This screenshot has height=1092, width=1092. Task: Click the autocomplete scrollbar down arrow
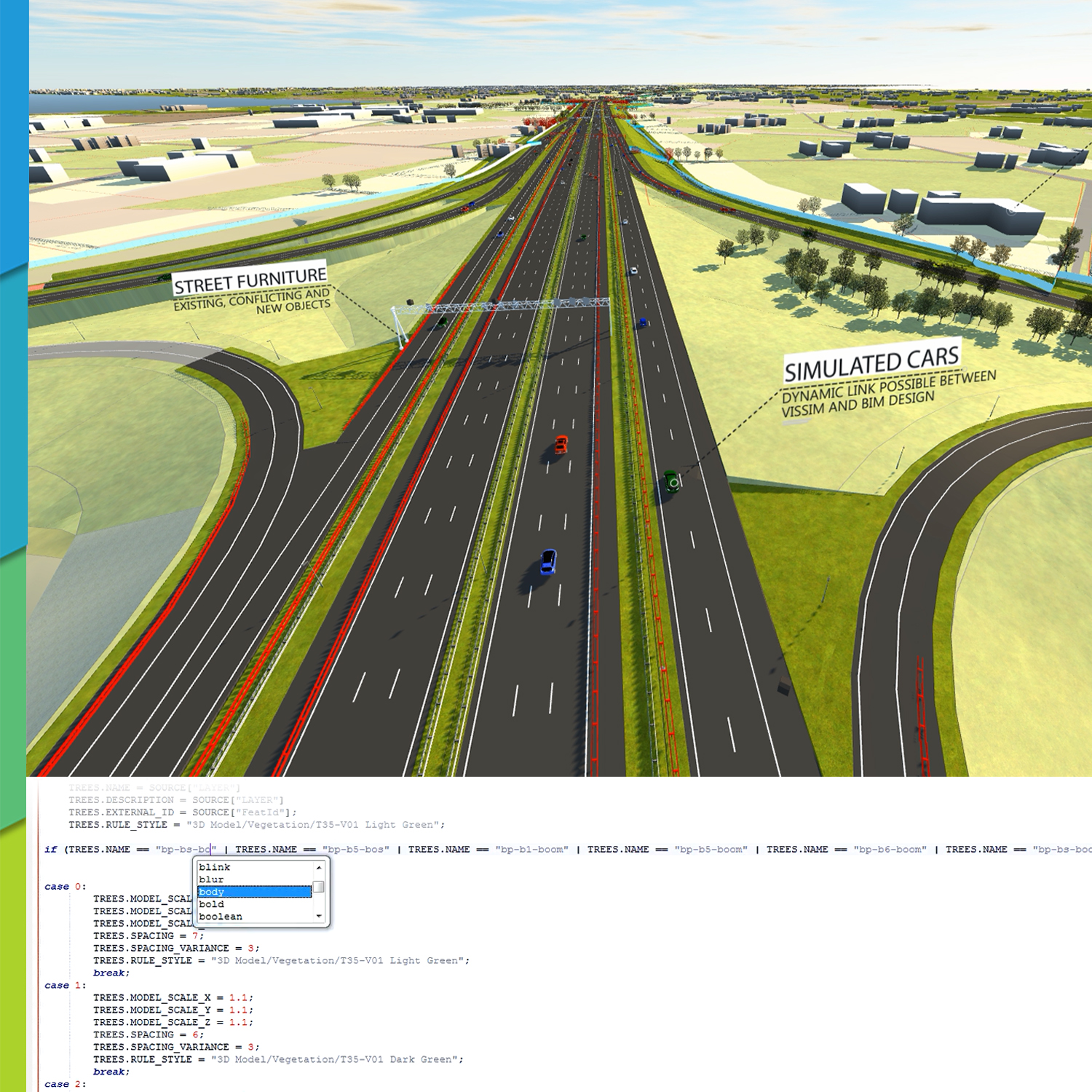coord(319,917)
